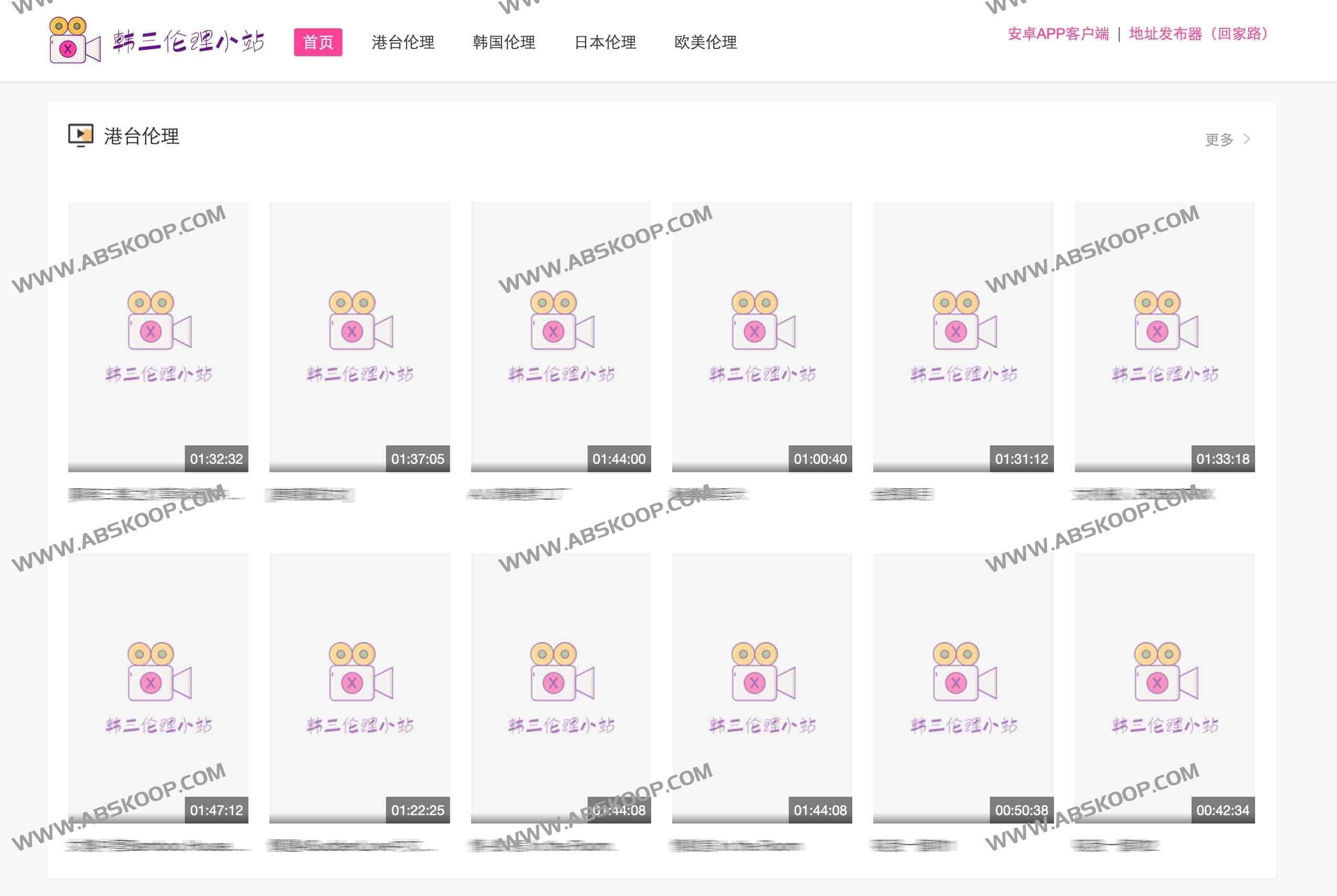The image size is (1337, 896).
Task: Open the 01:32:32 video thumbnail
Action: coord(158,337)
